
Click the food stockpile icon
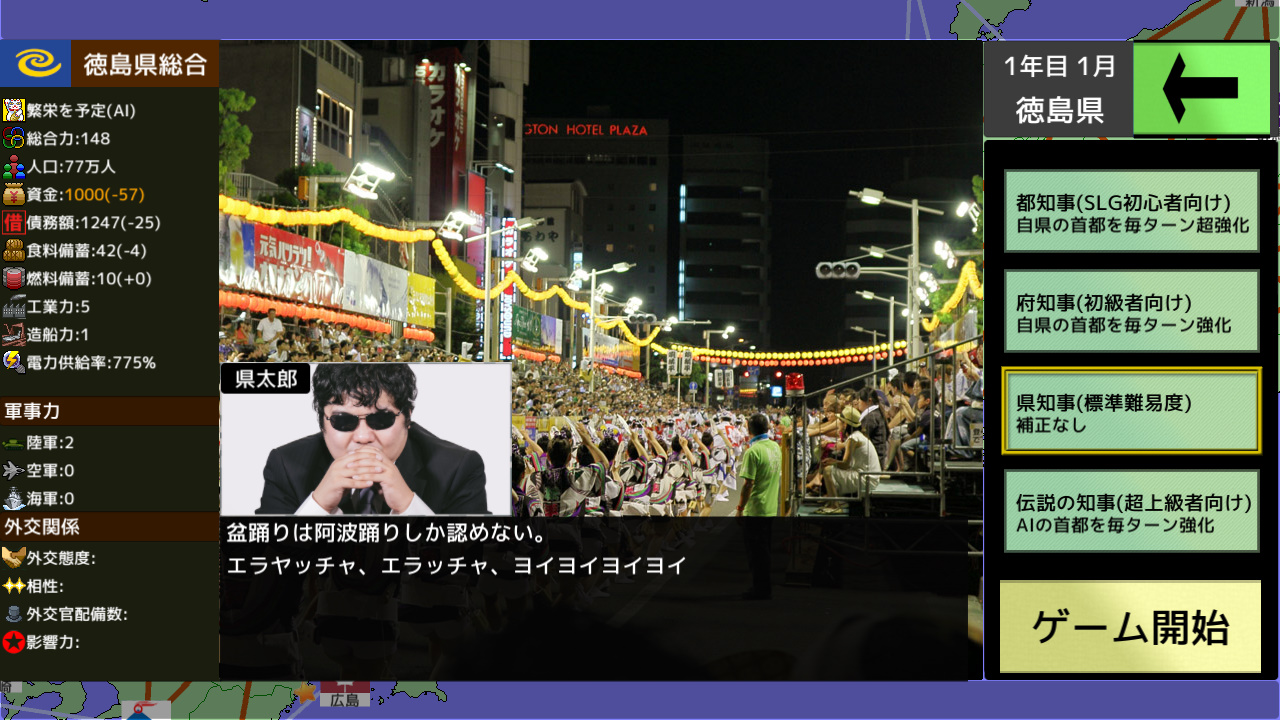[x=13, y=251]
